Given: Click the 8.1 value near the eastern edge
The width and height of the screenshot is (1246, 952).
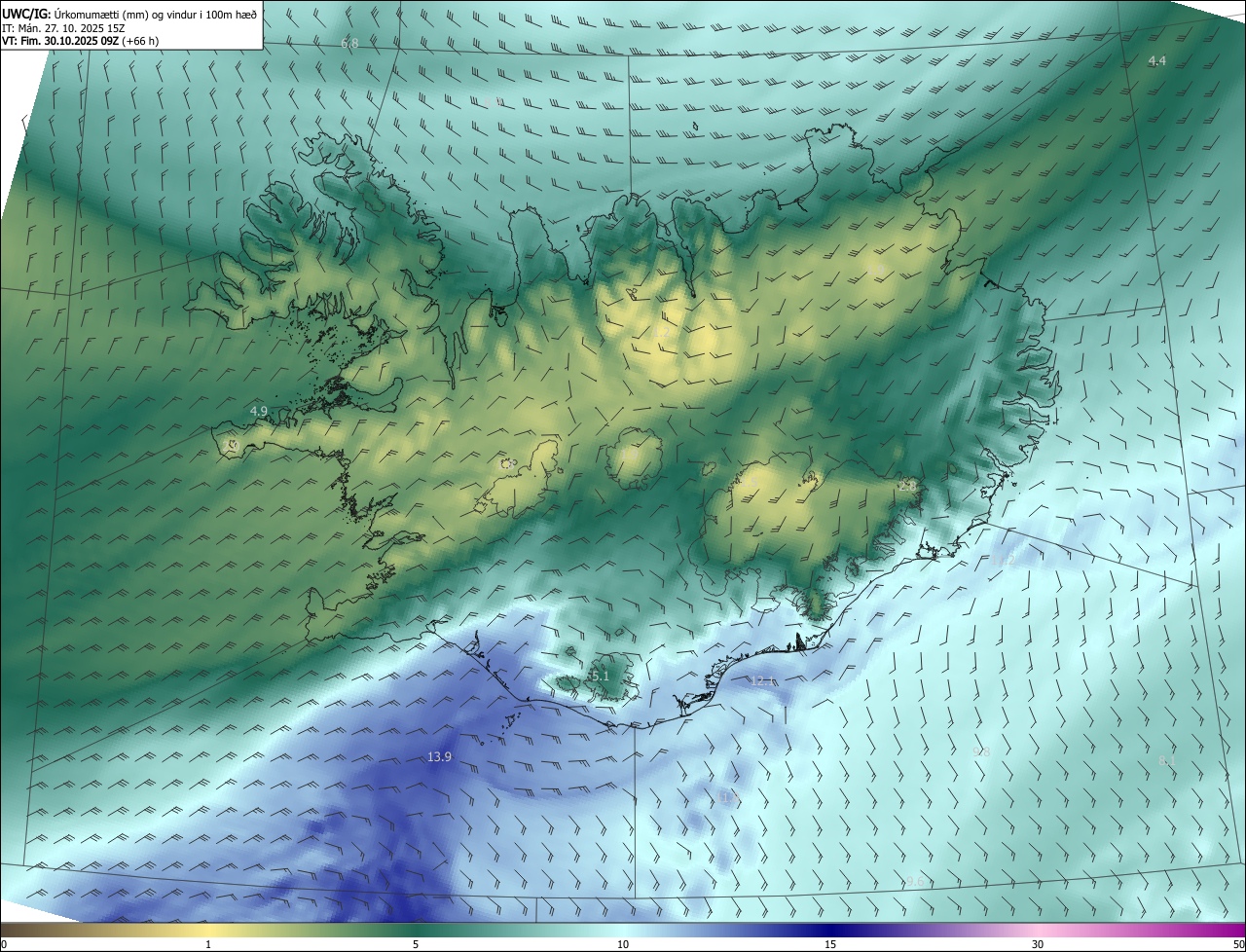Looking at the screenshot, I should tap(1167, 760).
